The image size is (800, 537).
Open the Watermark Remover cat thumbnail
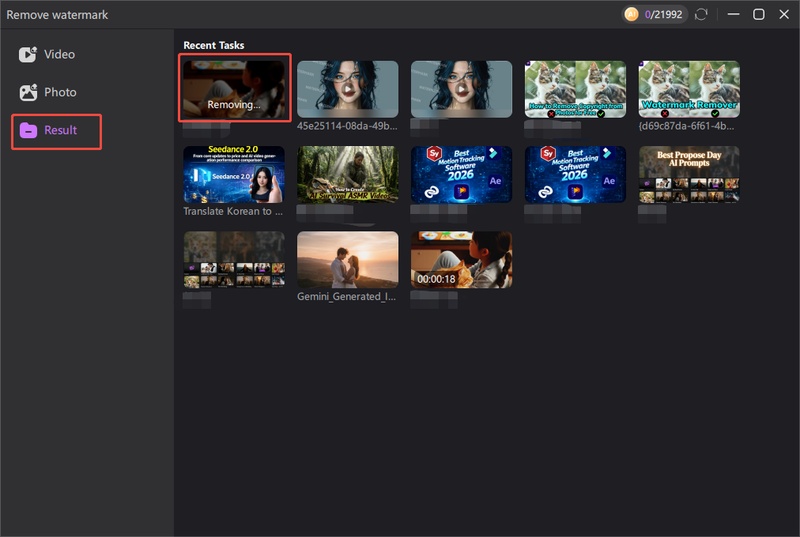(x=689, y=89)
